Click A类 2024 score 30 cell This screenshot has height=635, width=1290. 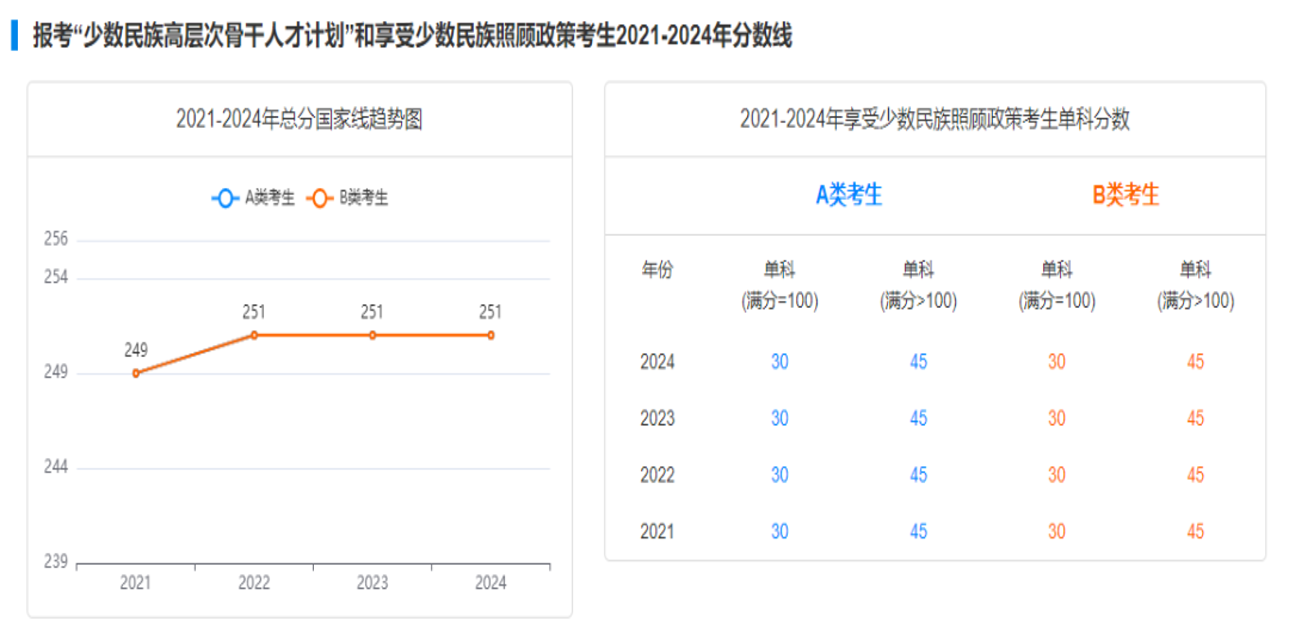pos(780,362)
